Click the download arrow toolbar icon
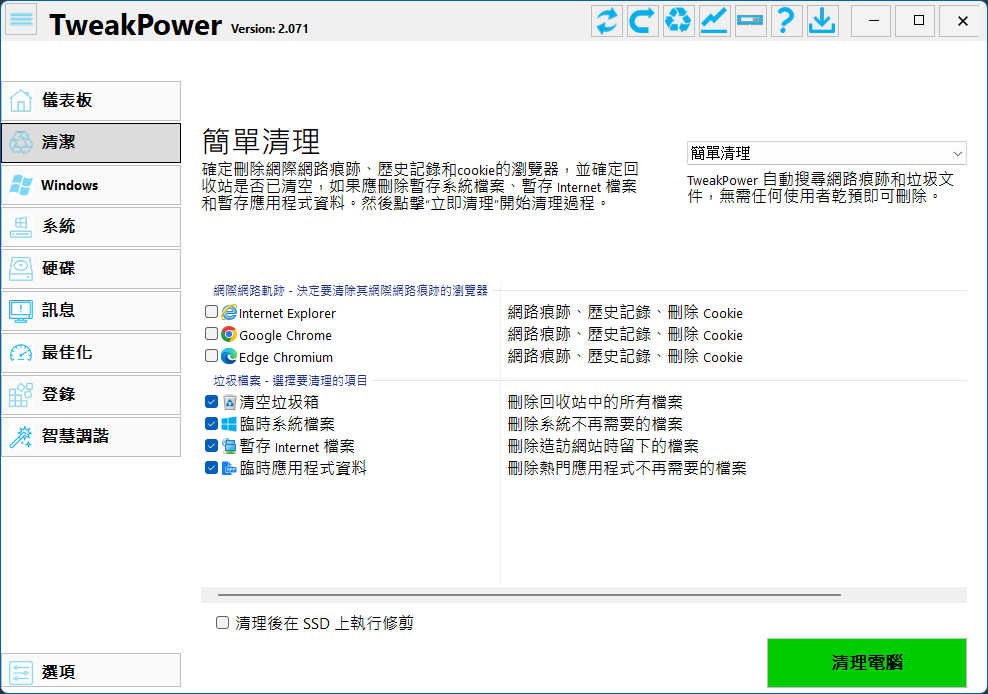The height and width of the screenshot is (694, 988). click(822, 21)
